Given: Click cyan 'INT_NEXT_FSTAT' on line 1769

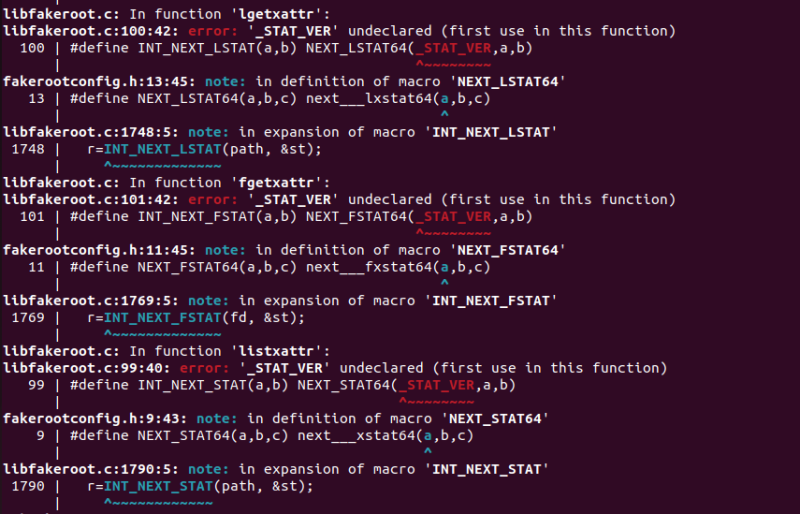Looking at the screenshot, I should pos(162,317).
